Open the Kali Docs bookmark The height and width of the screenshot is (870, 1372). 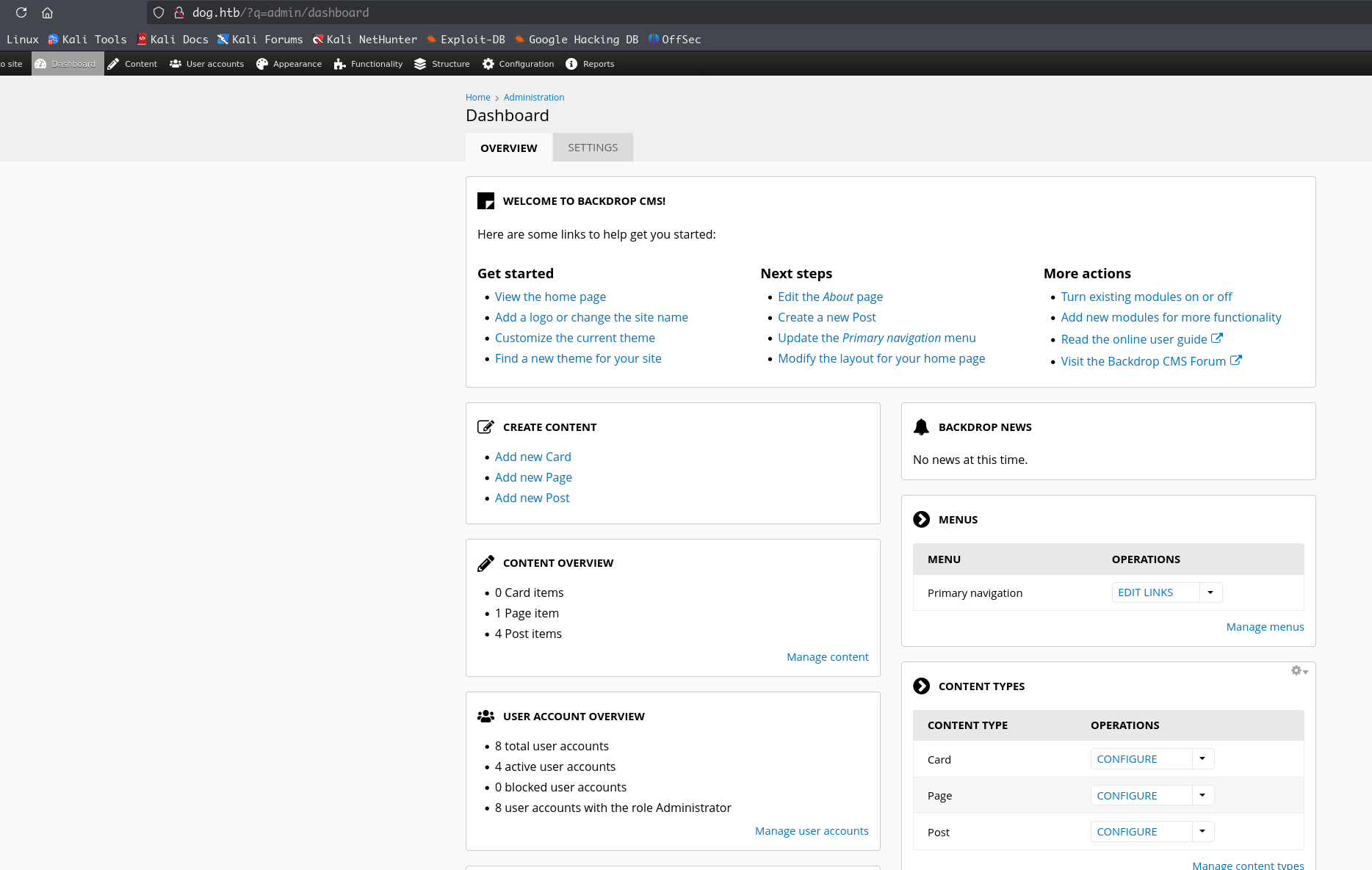coord(173,40)
